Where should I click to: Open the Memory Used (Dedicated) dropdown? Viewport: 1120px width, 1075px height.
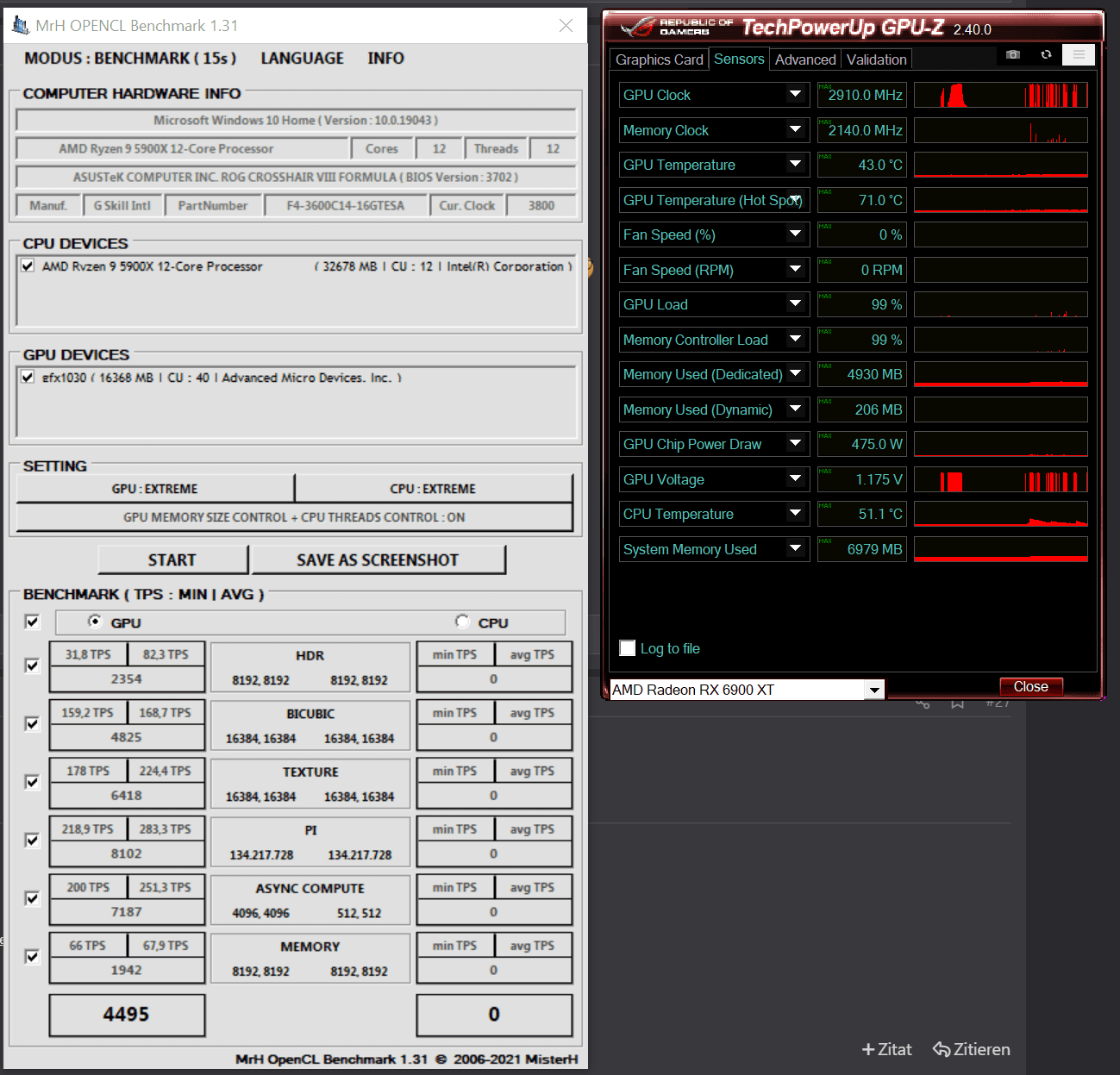(795, 373)
